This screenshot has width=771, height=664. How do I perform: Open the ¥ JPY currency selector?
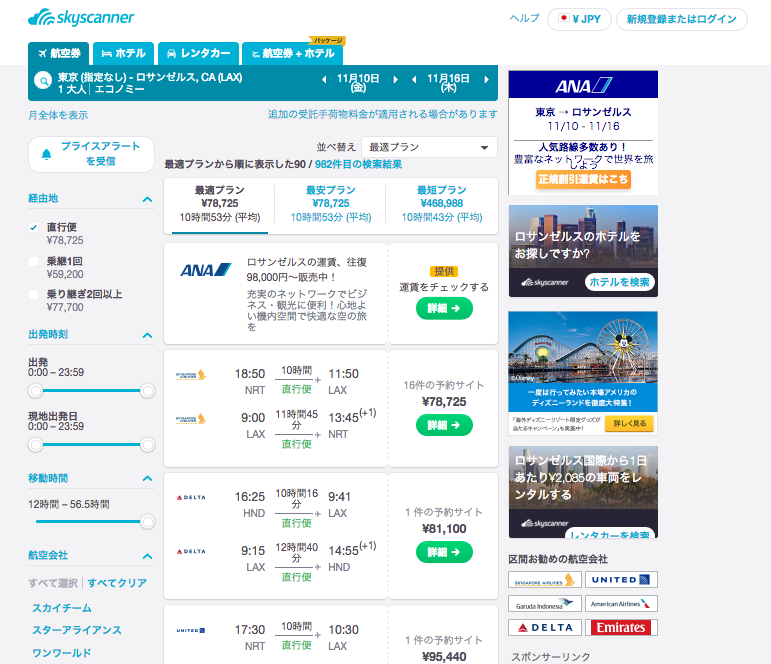coord(580,19)
